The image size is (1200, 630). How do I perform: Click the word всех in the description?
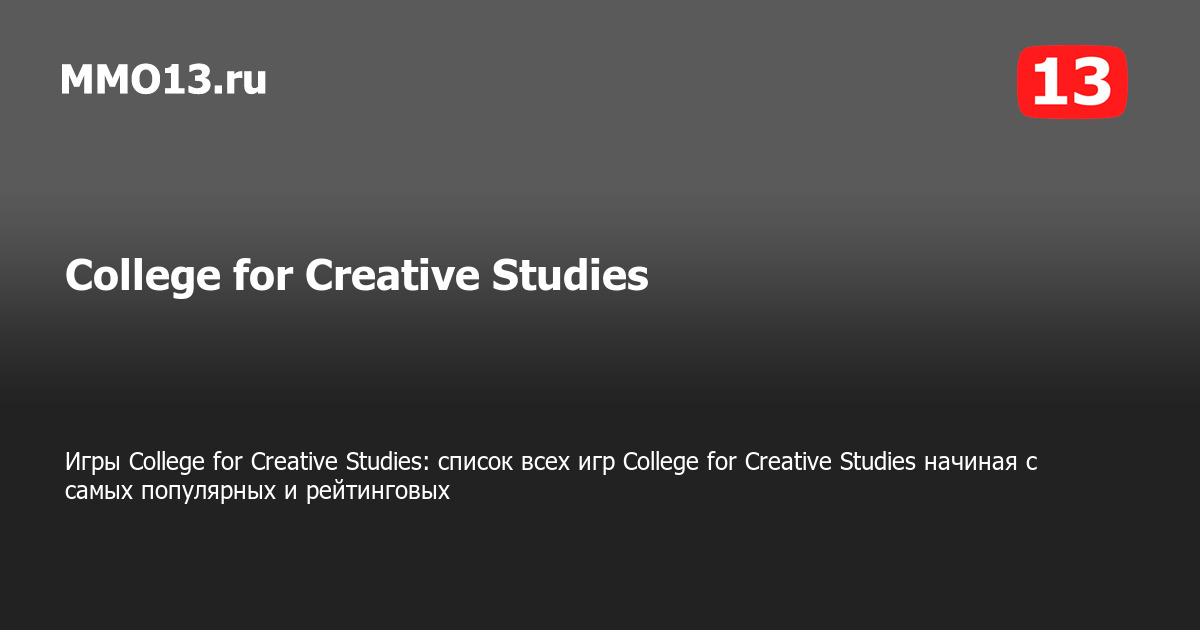(559, 462)
